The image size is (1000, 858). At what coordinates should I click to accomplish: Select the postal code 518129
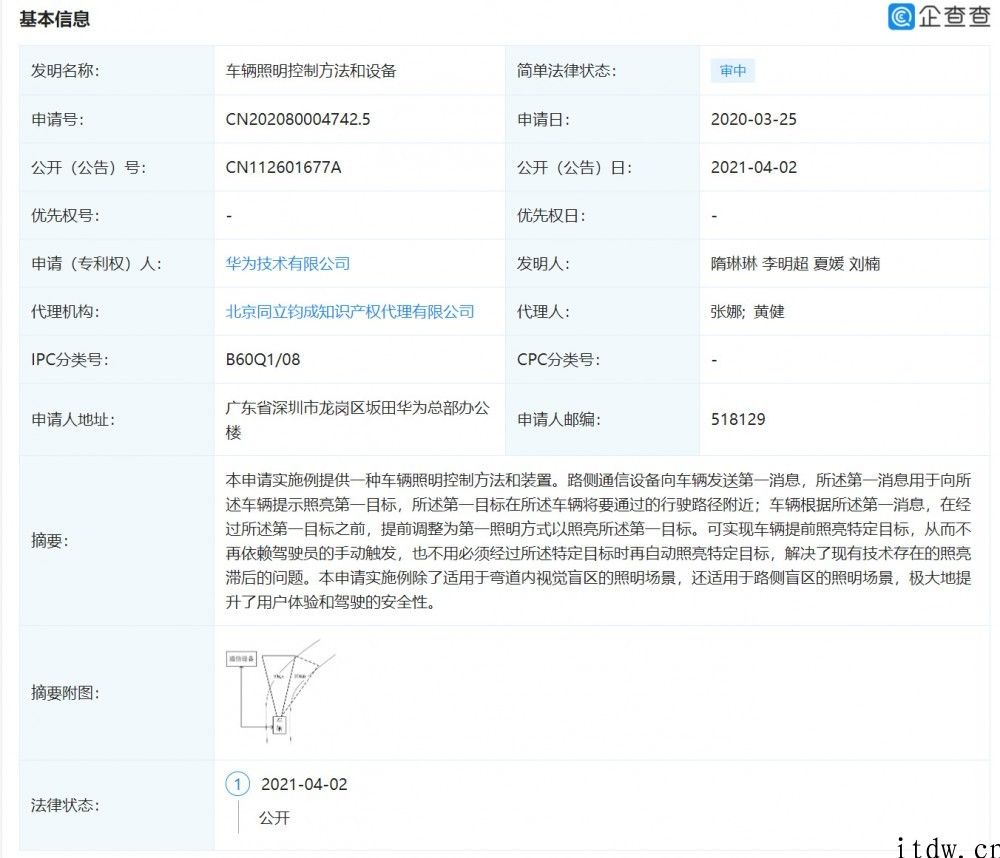[738, 419]
